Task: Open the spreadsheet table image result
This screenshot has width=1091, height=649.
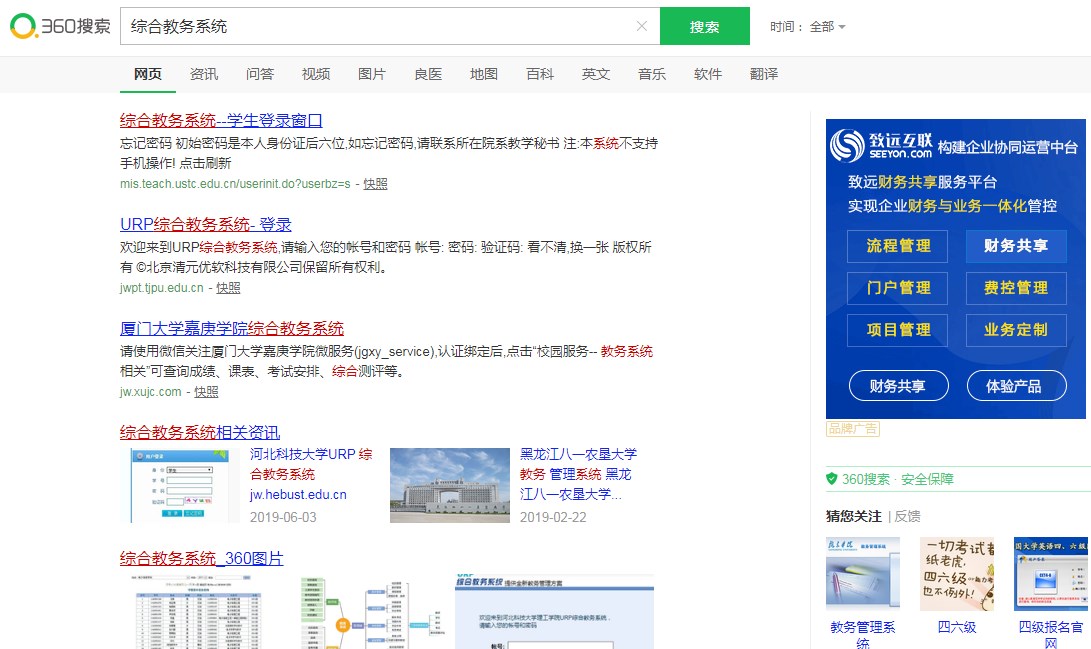Action: (x=200, y=612)
